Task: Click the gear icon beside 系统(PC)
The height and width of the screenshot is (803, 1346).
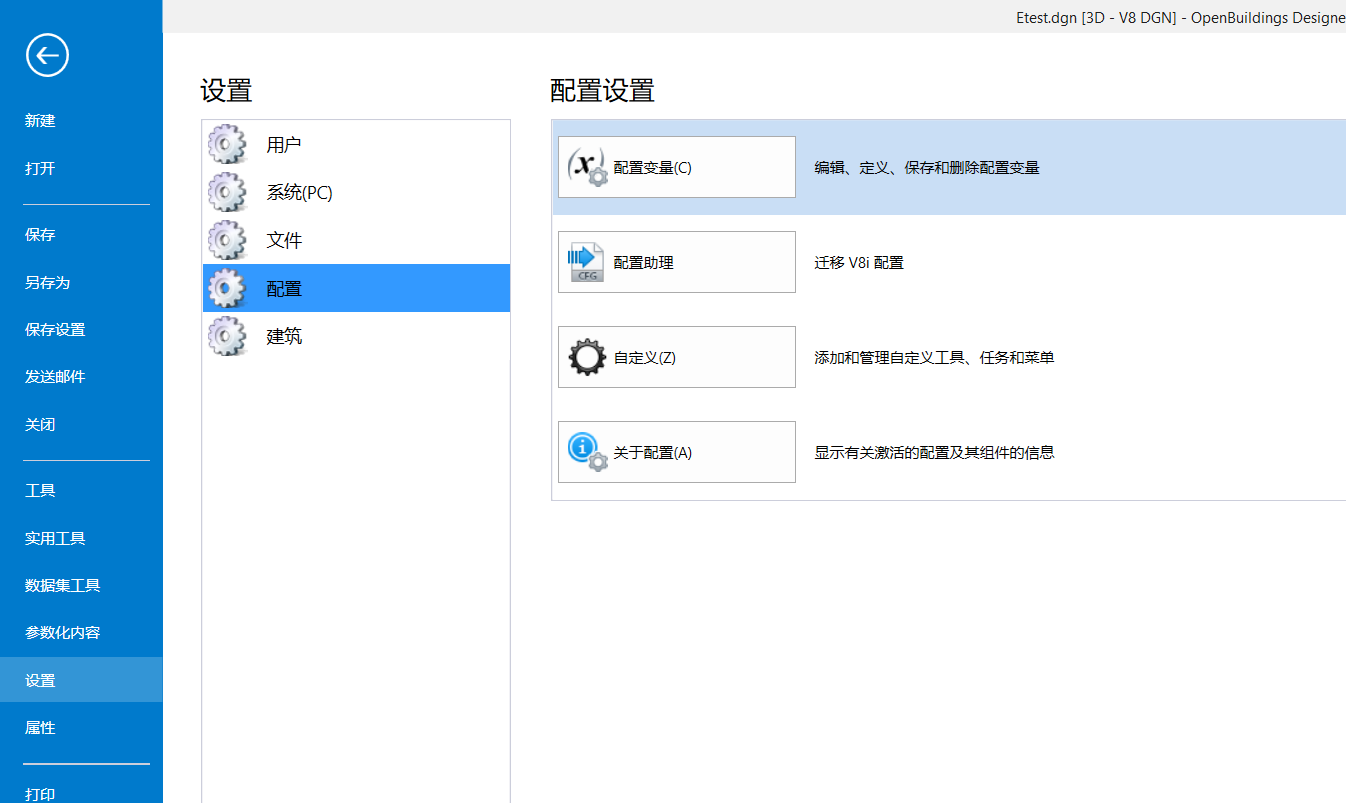Action: 227,193
